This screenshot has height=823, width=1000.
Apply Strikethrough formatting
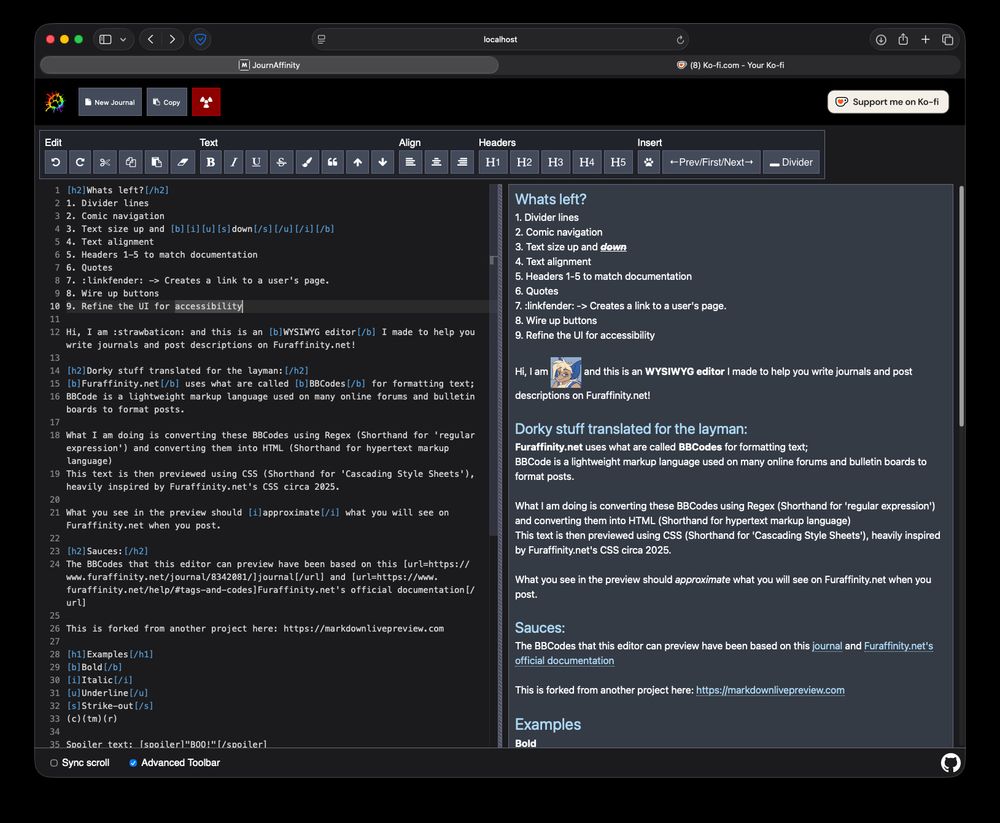pyautogui.click(x=281, y=162)
